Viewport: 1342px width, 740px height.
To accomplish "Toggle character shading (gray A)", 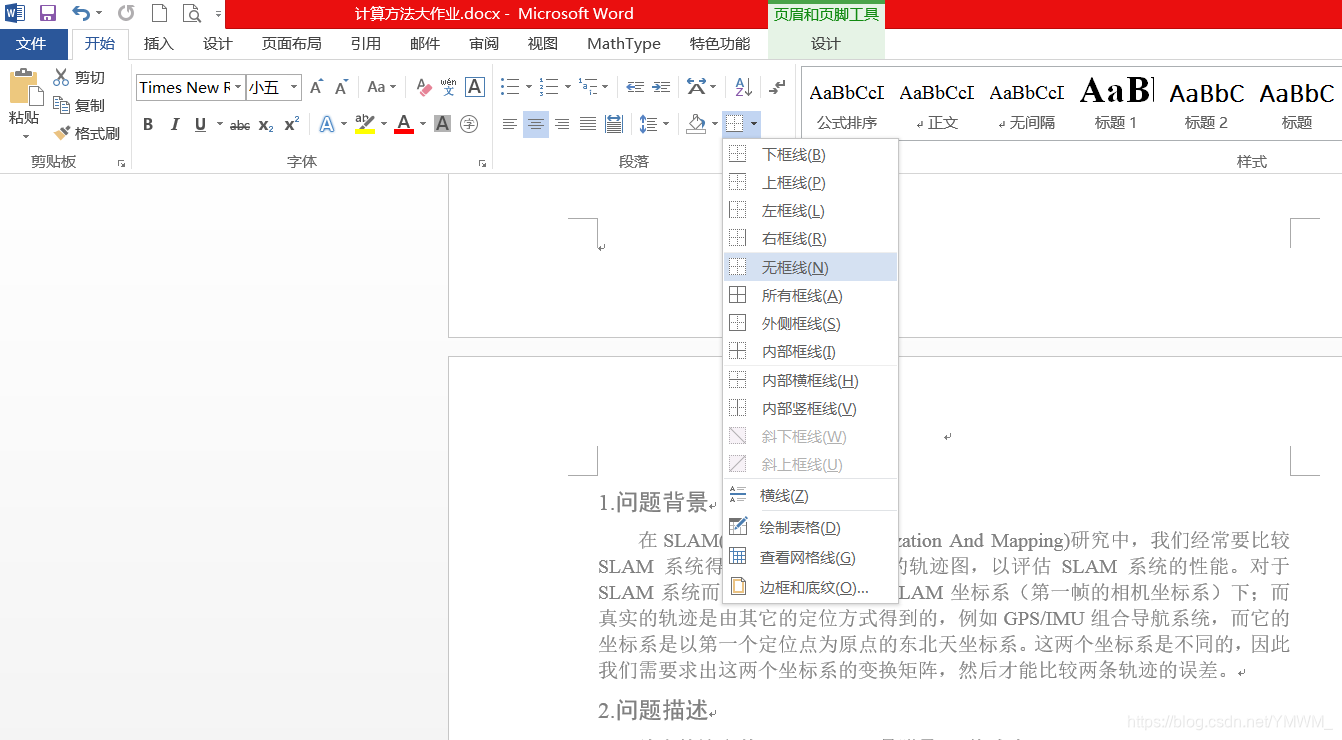I will (x=442, y=124).
